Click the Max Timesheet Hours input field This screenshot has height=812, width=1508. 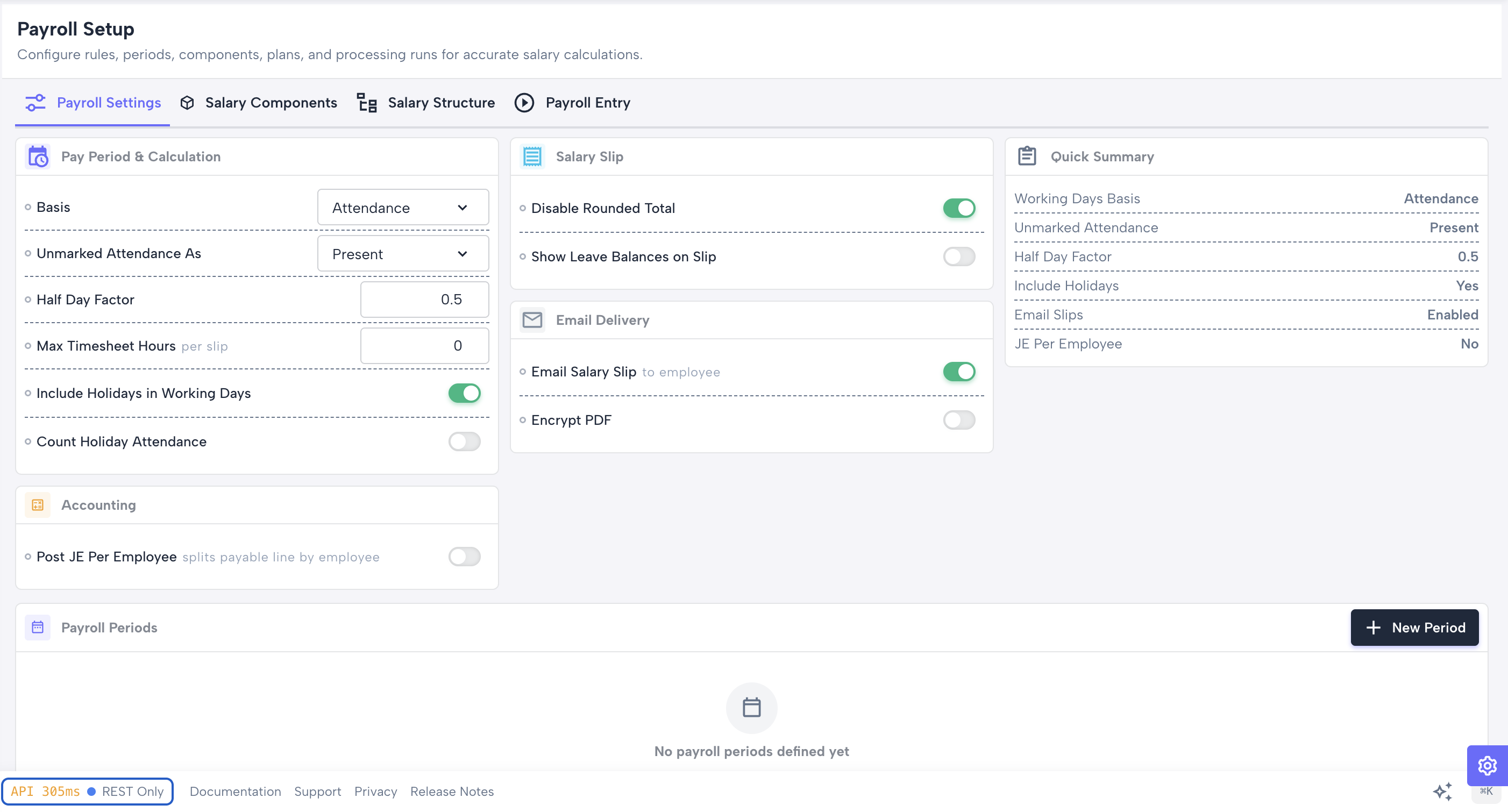[424, 345]
